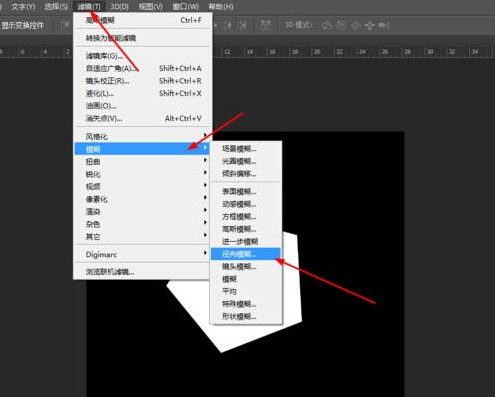Click the horizontal ruler near mark 24
This screenshot has height=397, width=495.
[362, 52]
